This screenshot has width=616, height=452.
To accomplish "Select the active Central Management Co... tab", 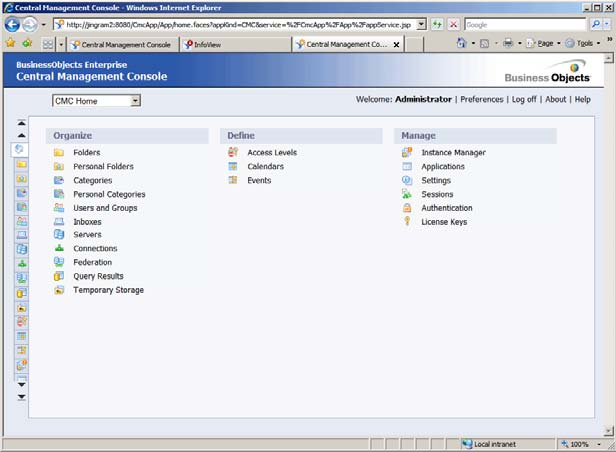I will (344, 44).
